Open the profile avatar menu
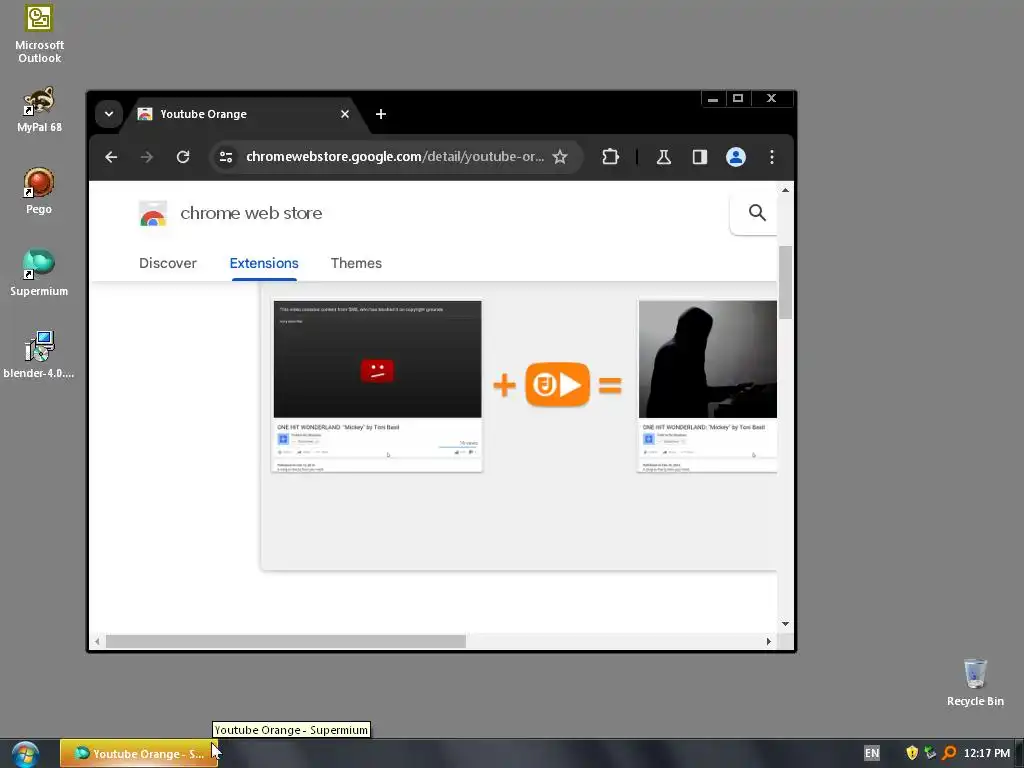Viewport: 1024px width, 768px height. pos(735,157)
